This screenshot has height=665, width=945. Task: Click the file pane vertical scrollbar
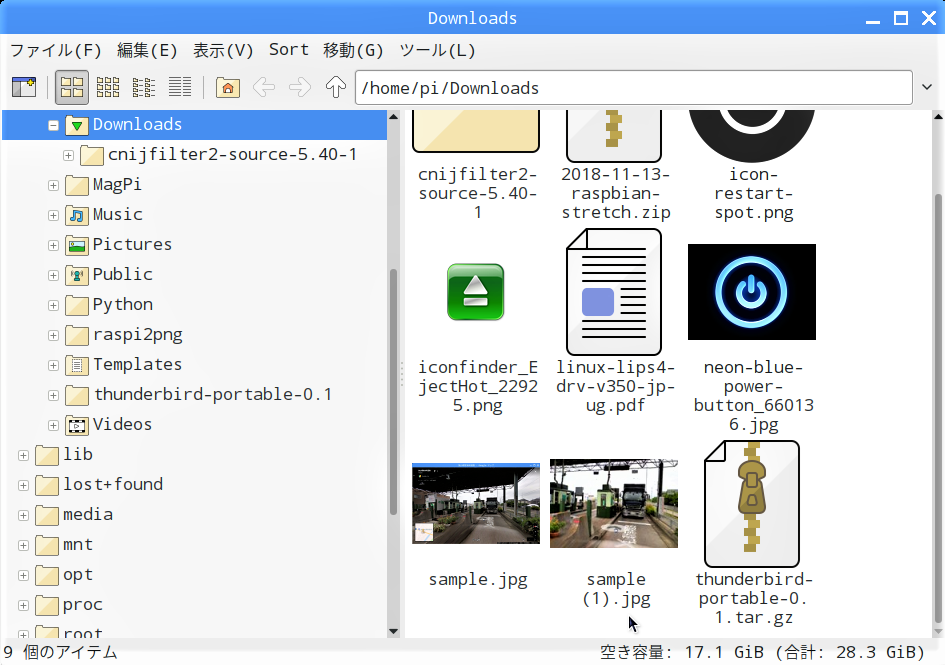938,410
